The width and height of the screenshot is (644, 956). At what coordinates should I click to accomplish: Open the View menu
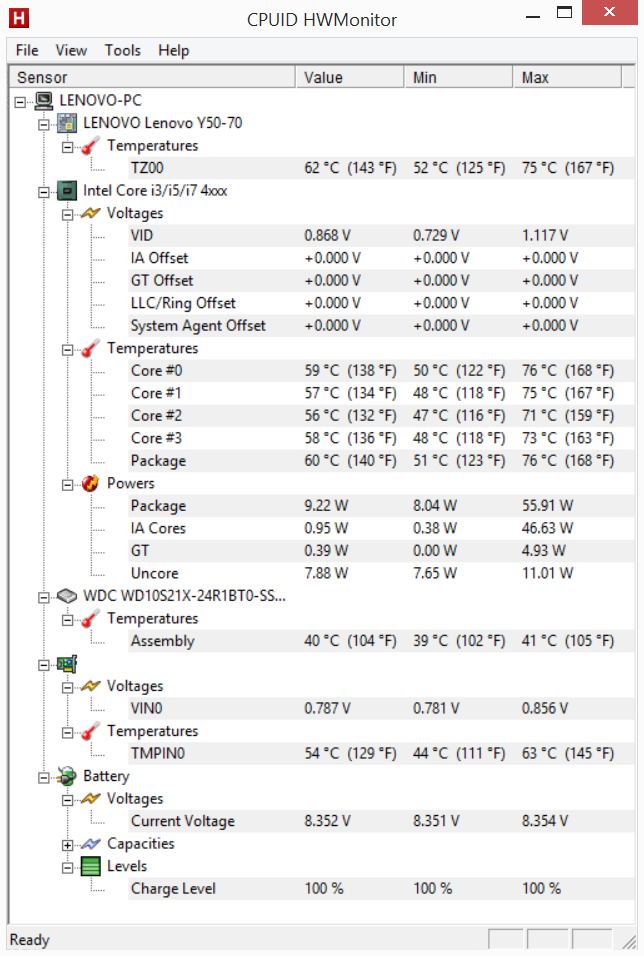point(71,51)
